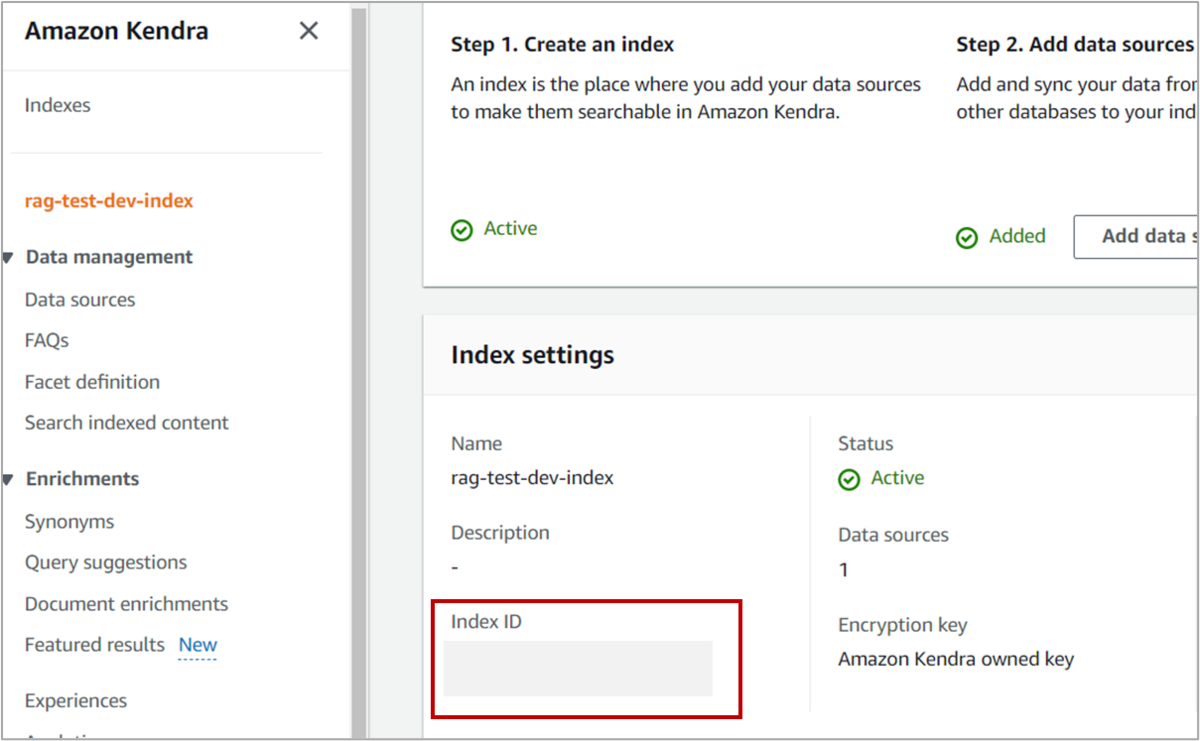Open Featured results page
This screenshot has height=741, width=1200.
pyautogui.click(x=95, y=645)
